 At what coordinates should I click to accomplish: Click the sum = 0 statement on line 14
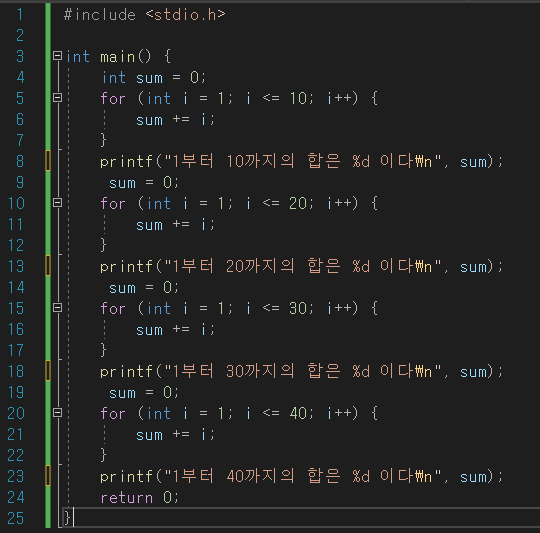click(144, 288)
